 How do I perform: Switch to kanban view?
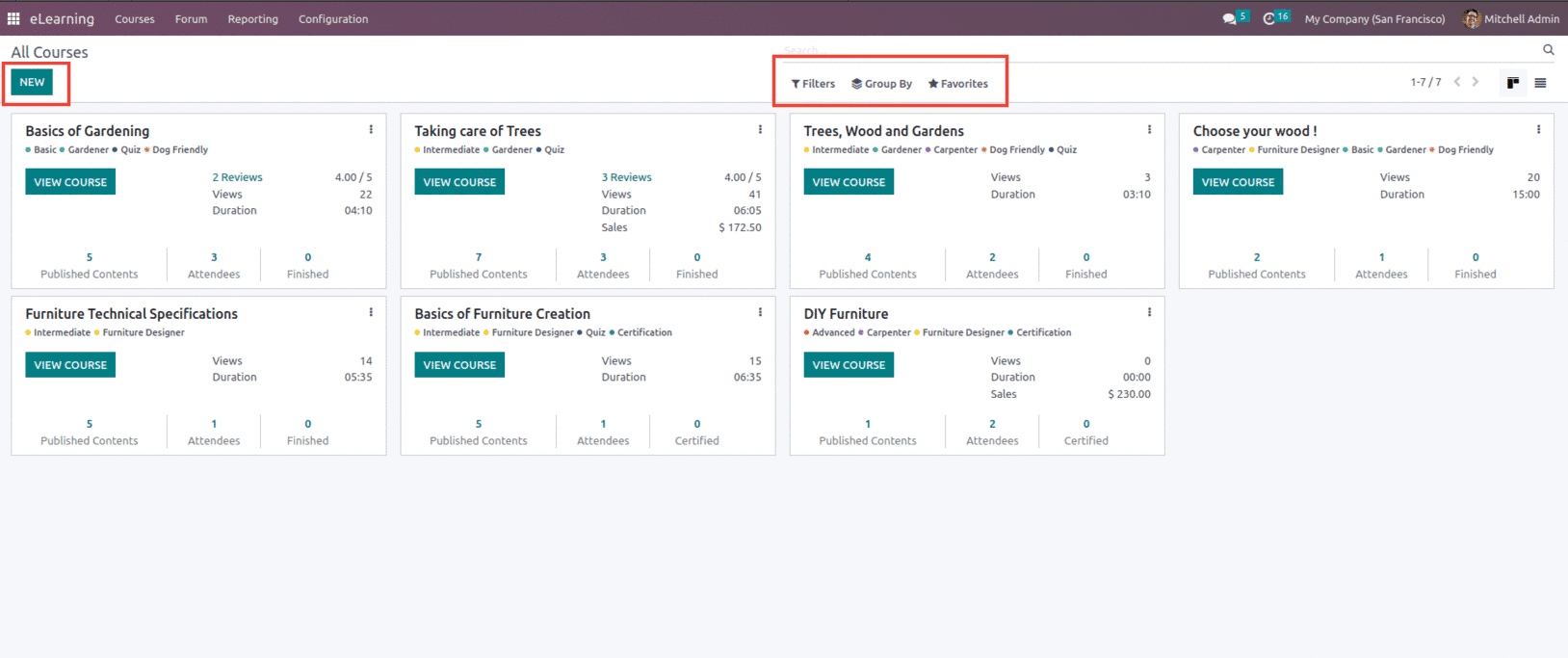(x=1513, y=83)
